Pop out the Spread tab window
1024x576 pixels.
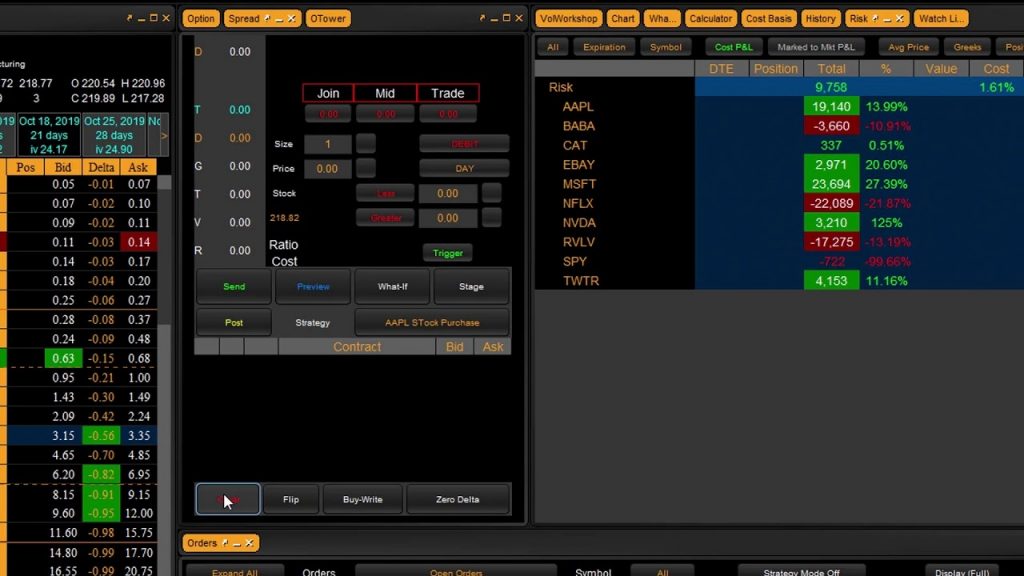click(267, 18)
